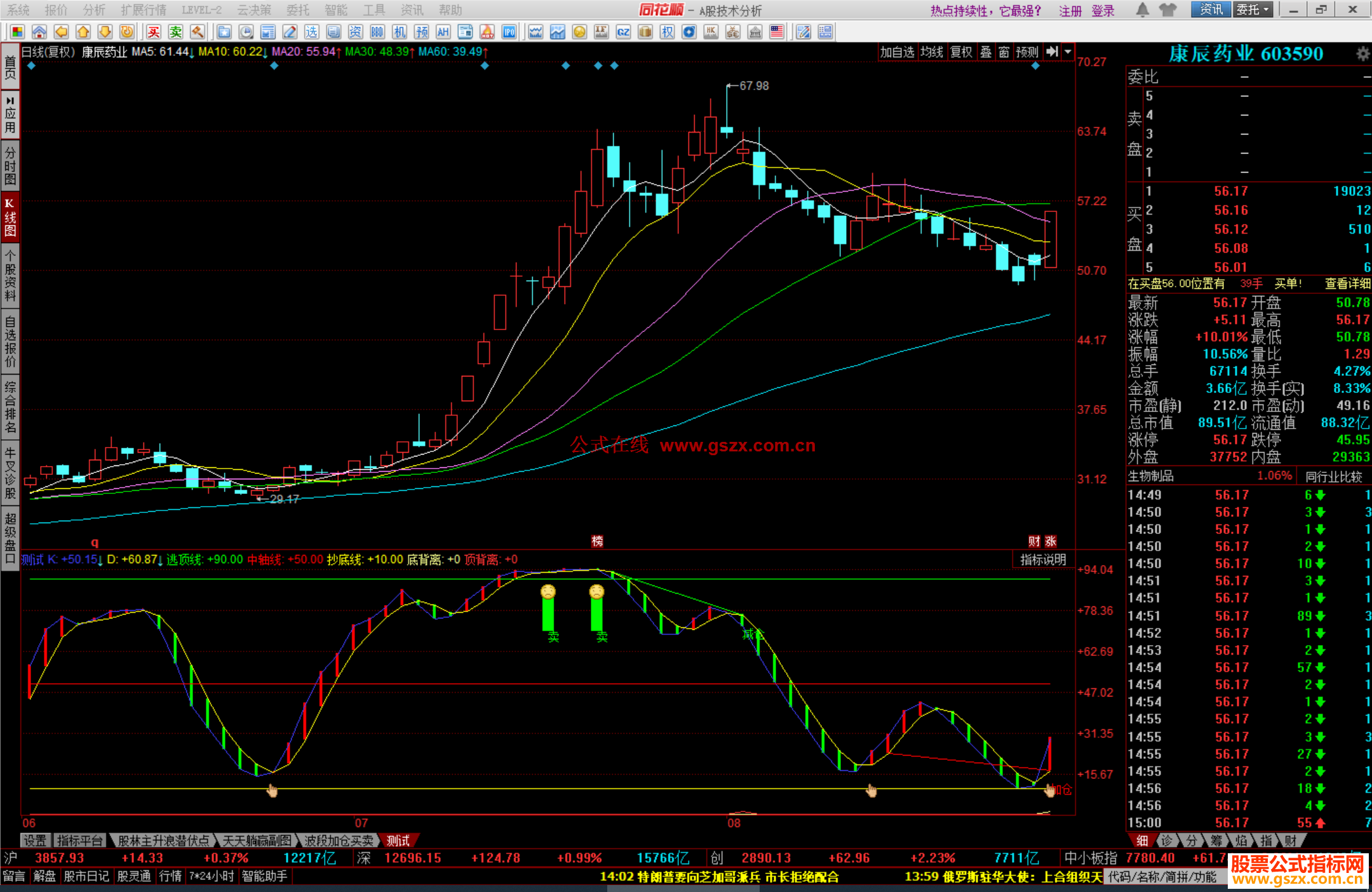
Task: Click the 代码/名称/简拼/功能 search field
Action: pos(1163,877)
